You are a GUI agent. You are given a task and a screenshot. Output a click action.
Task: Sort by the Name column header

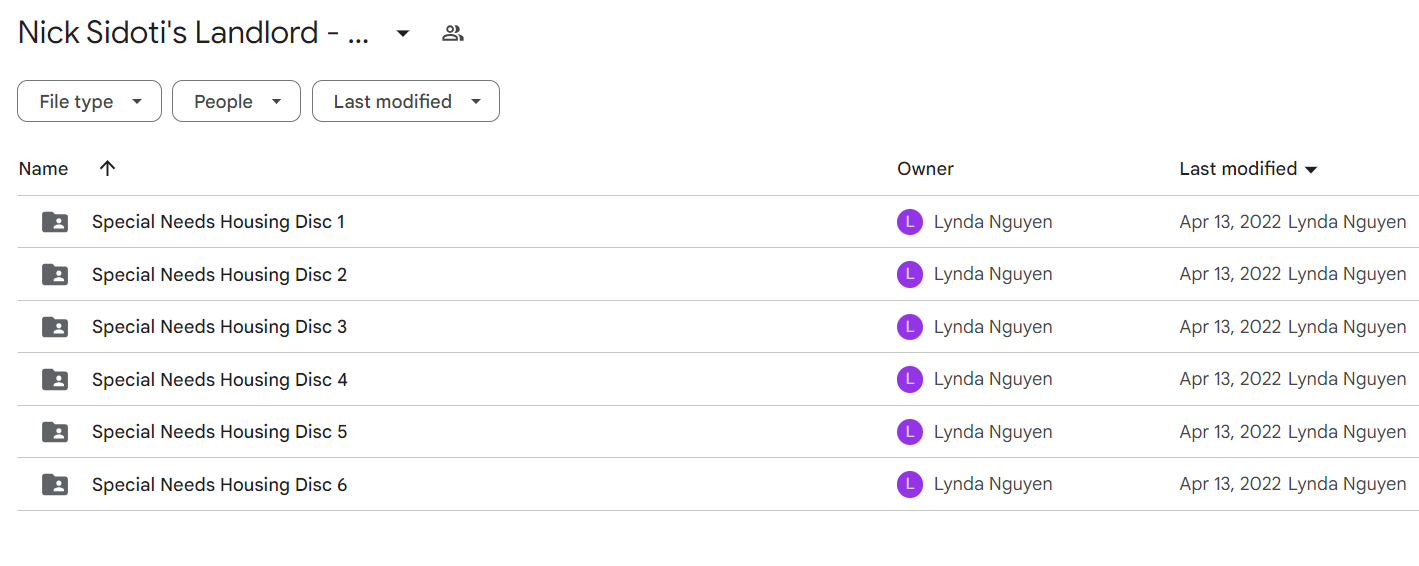click(44, 169)
